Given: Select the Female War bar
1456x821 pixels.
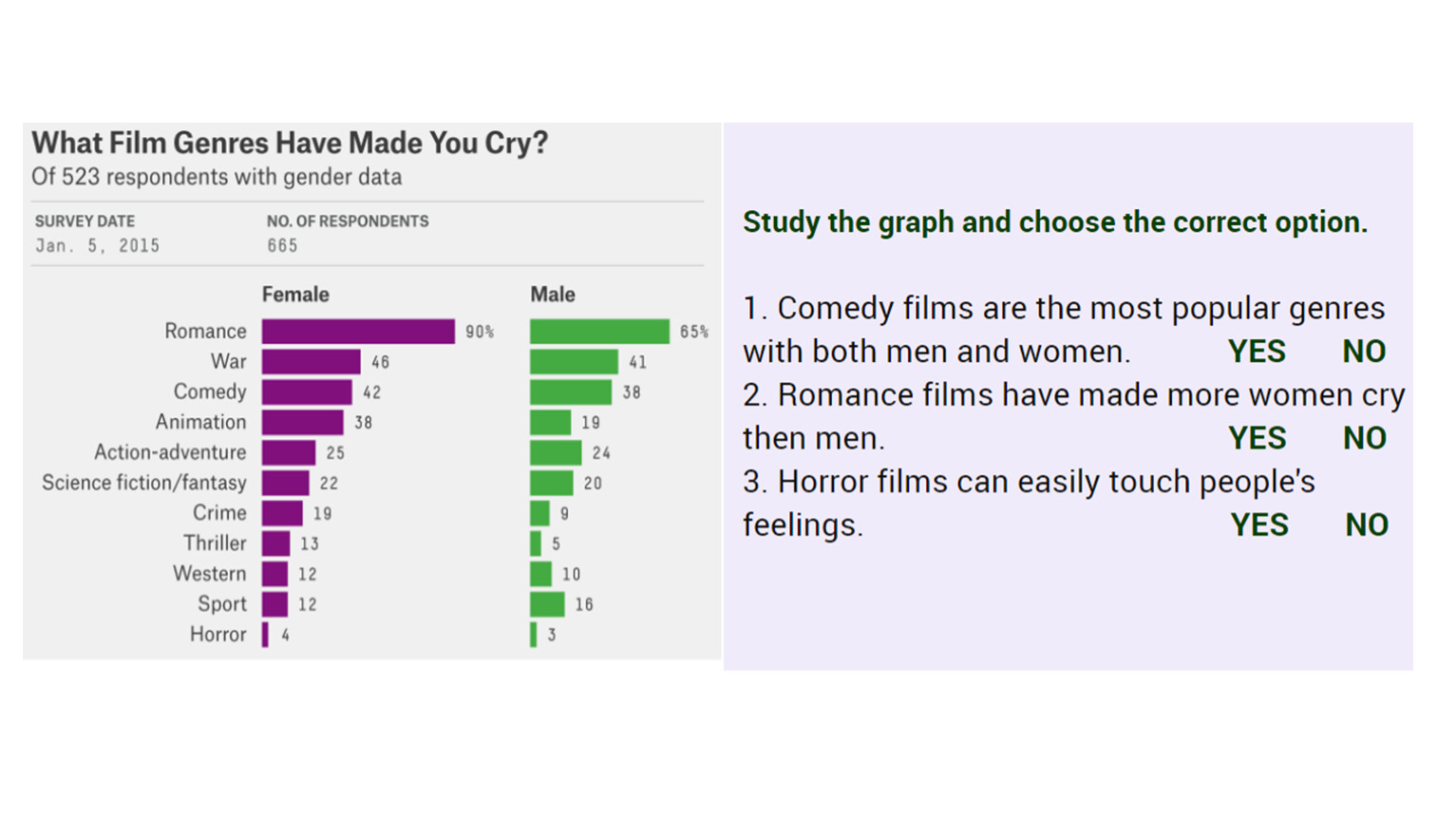Looking at the screenshot, I should tap(312, 362).
